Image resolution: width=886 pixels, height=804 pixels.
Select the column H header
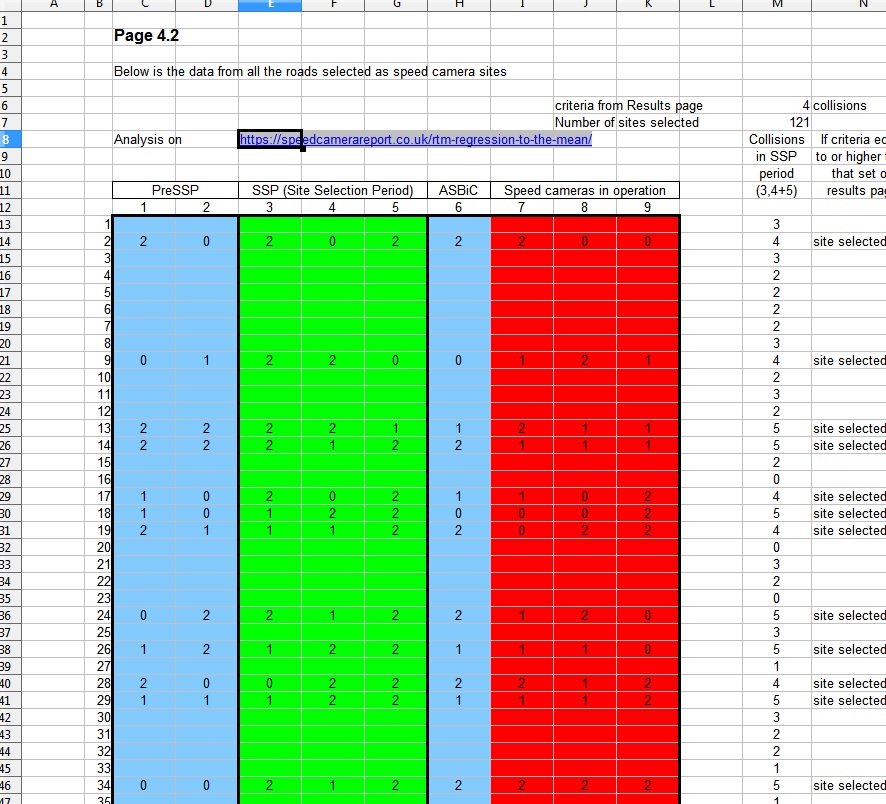(x=458, y=5)
